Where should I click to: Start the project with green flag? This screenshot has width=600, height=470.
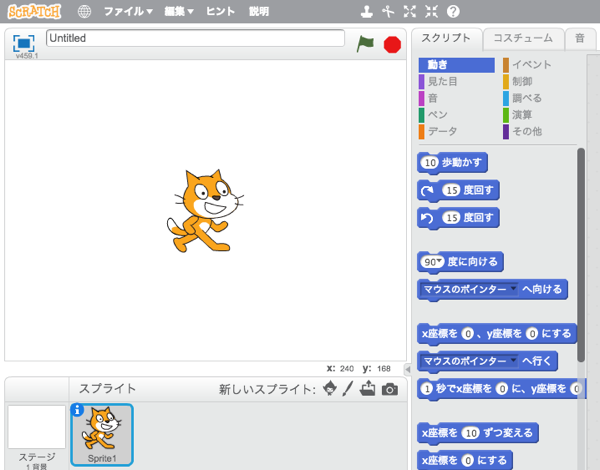coord(365,44)
